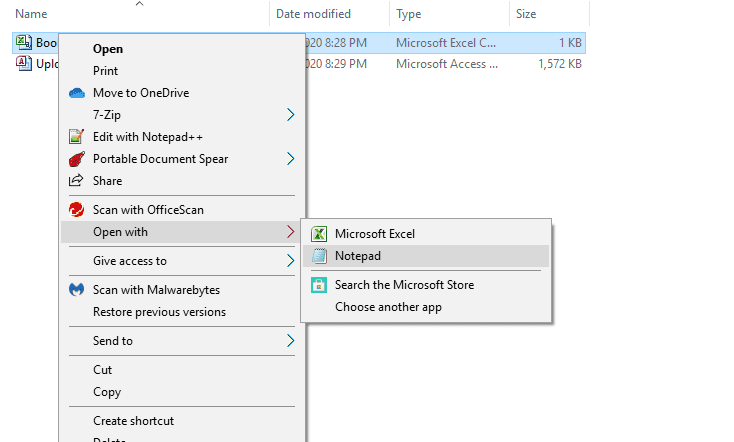Select the file name starting with 'Boo'
This screenshot has width=734, height=442.
click(46, 43)
